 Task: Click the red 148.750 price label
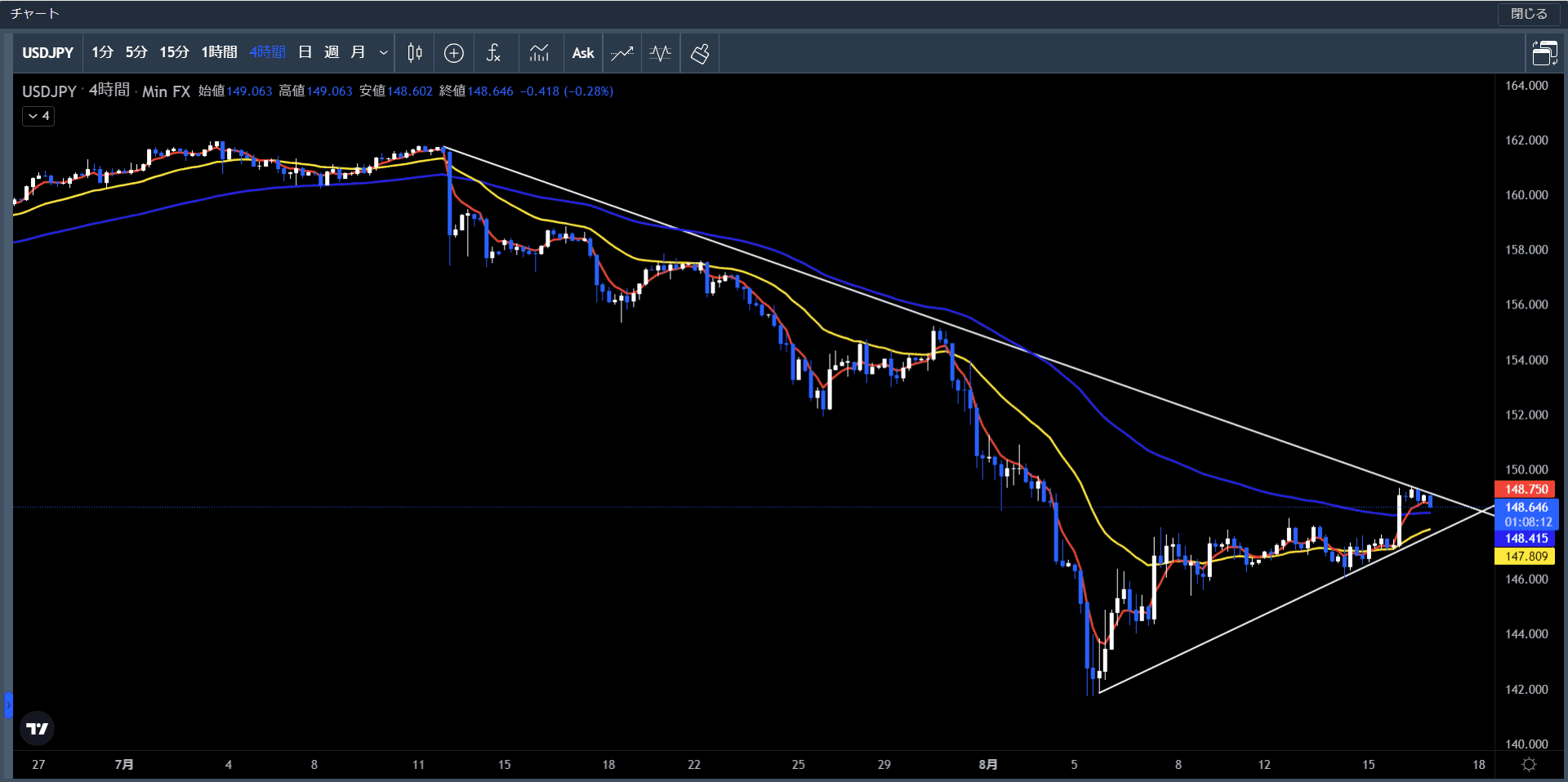pos(1526,489)
